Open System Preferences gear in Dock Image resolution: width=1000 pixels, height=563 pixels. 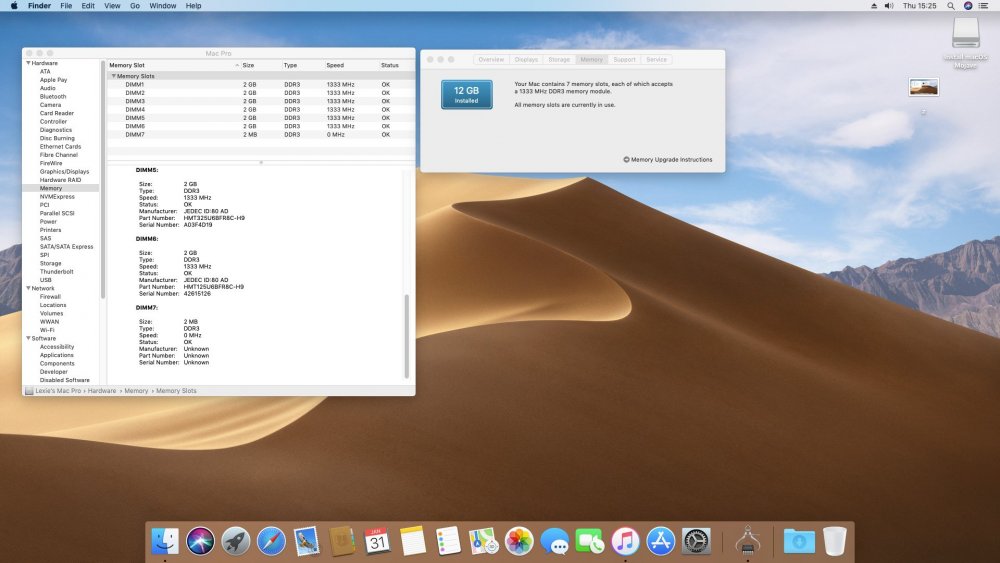(x=696, y=541)
